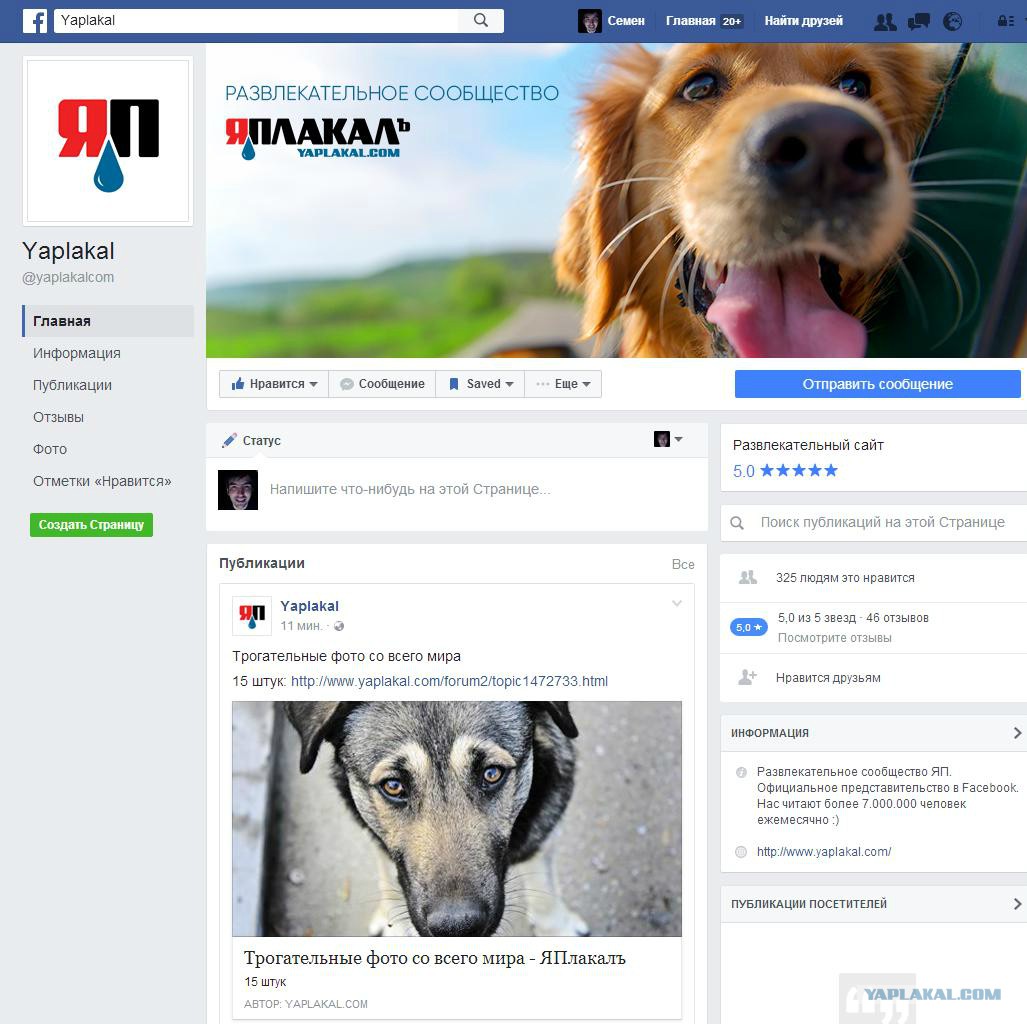
Task: Open notifications globe icon
Action: 952,22
